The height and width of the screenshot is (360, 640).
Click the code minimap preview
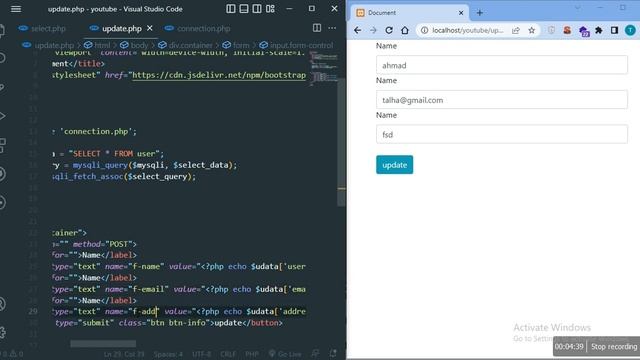(x=324, y=69)
